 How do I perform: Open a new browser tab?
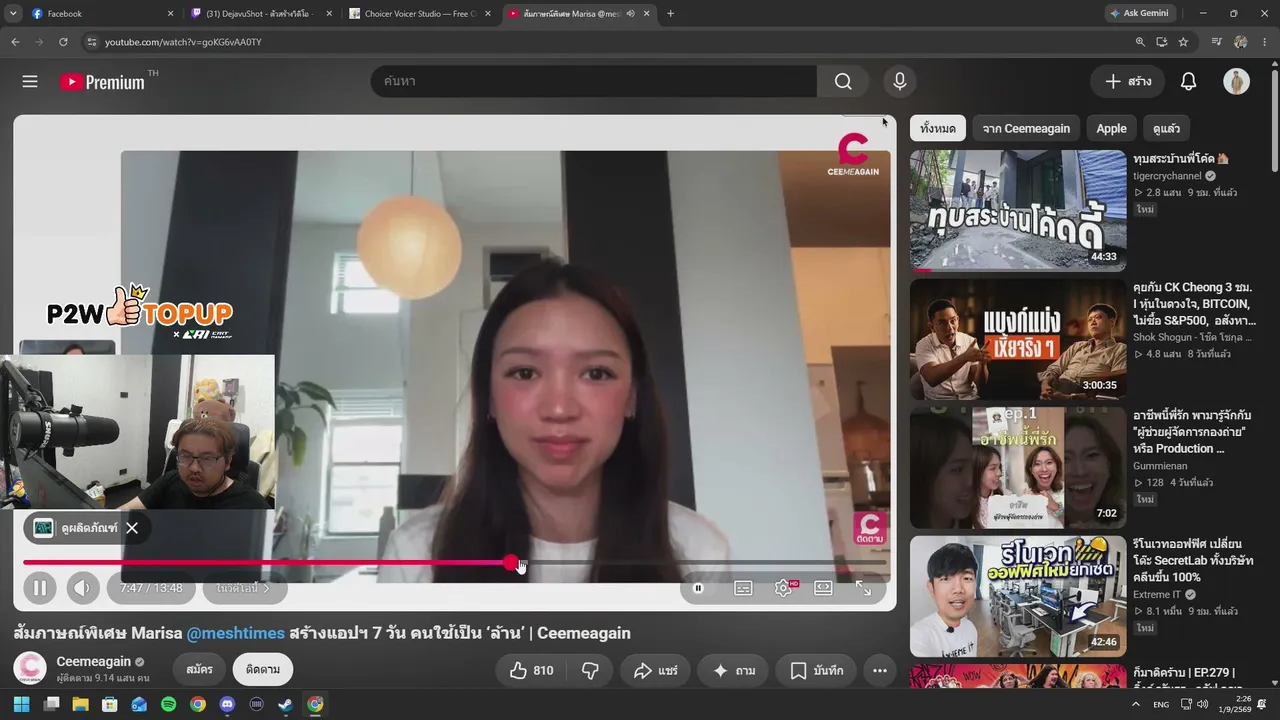(670, 14)
